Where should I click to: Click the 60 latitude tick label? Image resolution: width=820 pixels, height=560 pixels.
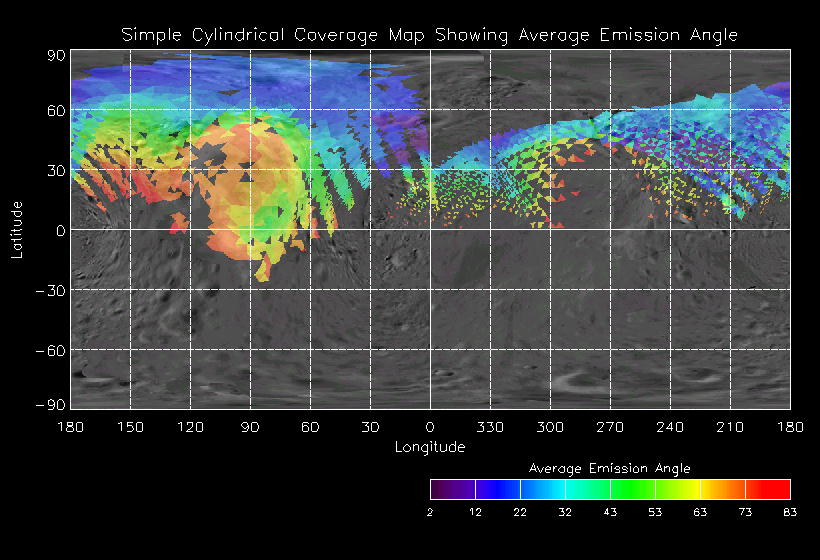56,111
